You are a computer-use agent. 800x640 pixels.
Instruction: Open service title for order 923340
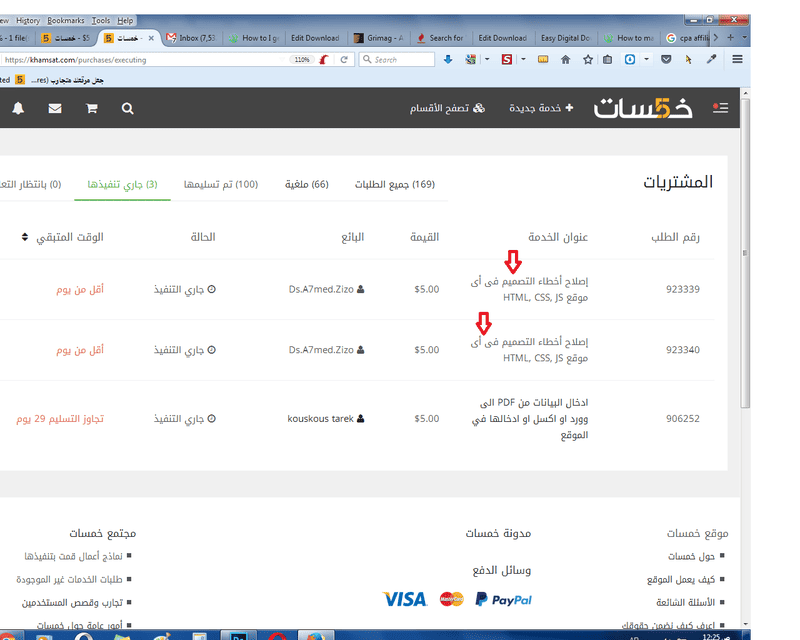(530, 350)
